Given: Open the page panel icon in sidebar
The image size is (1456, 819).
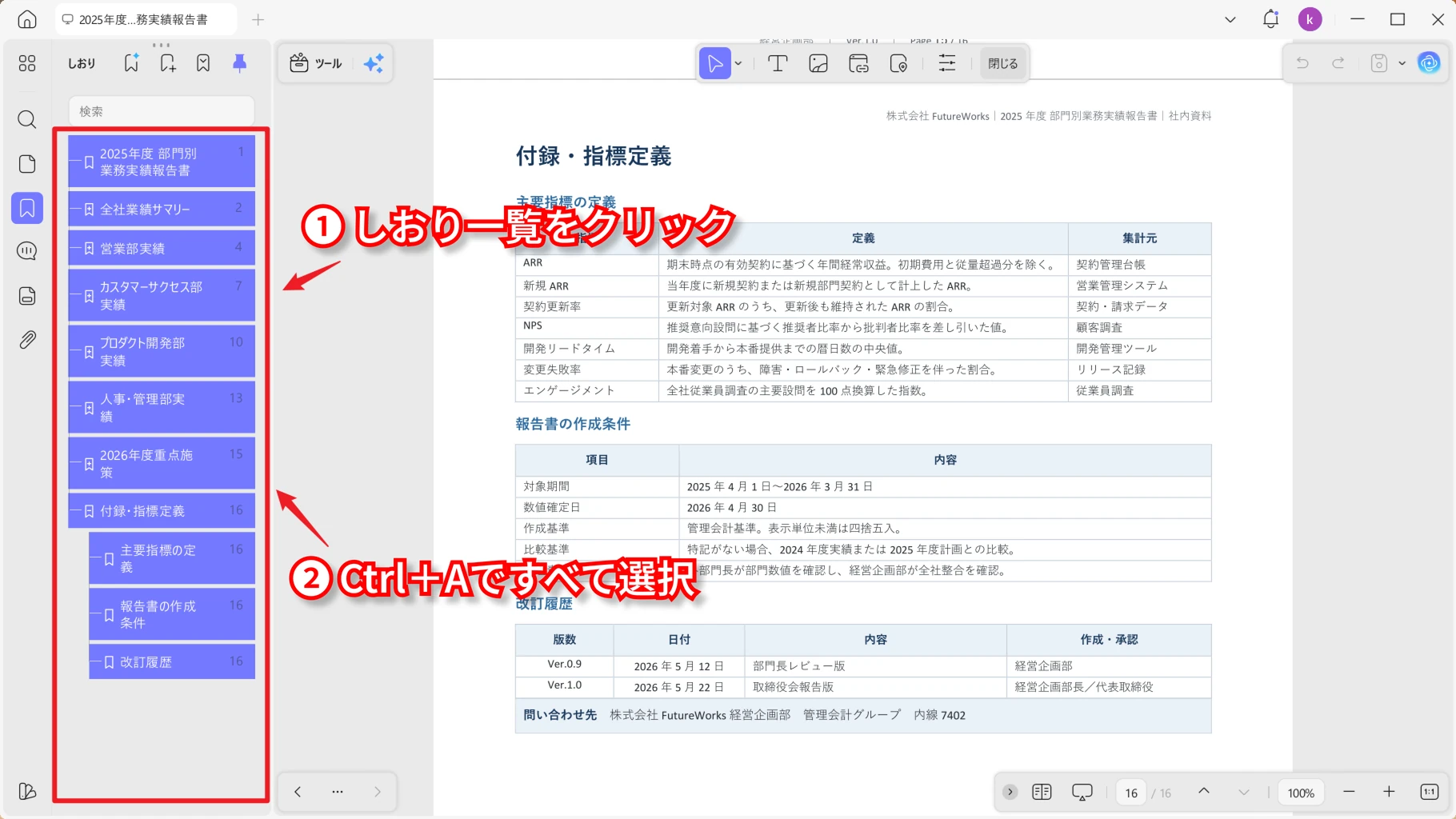Looking at the screenshot, I should click(27, 164).
